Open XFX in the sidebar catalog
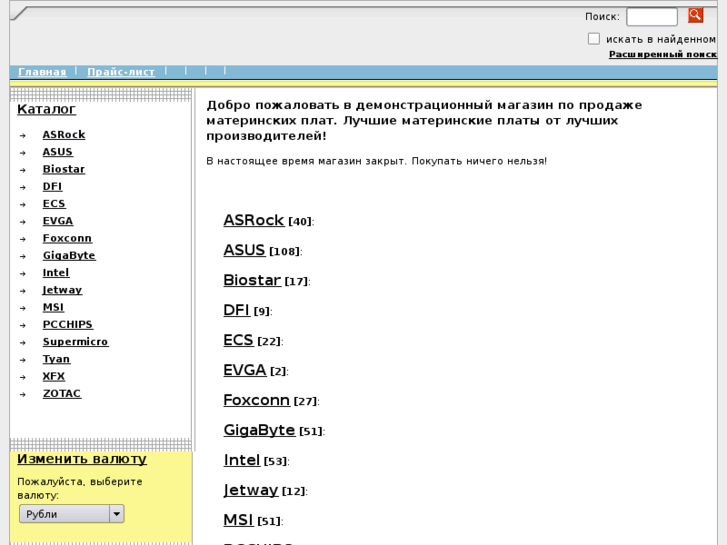 pyautogui.click(x=54, y=376)
